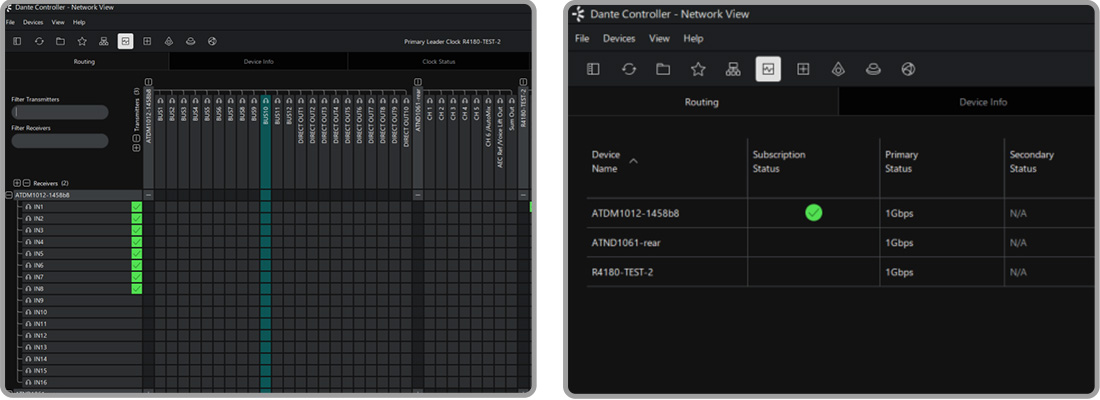
Task: Click the globe icon in the routing grid window toolbar
Action: [212, 41]
